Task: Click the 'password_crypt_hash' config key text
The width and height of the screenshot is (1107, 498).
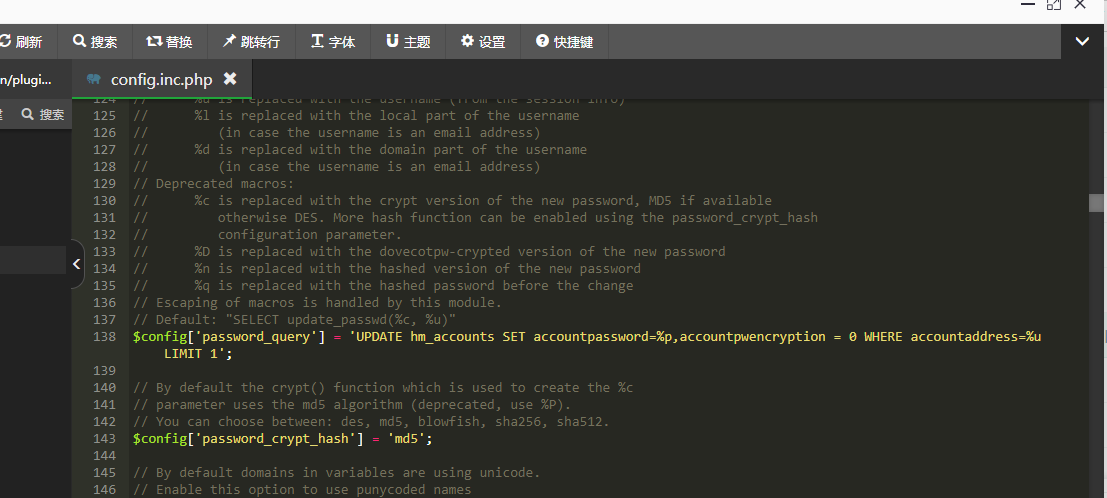Action: tap(274, 439)
